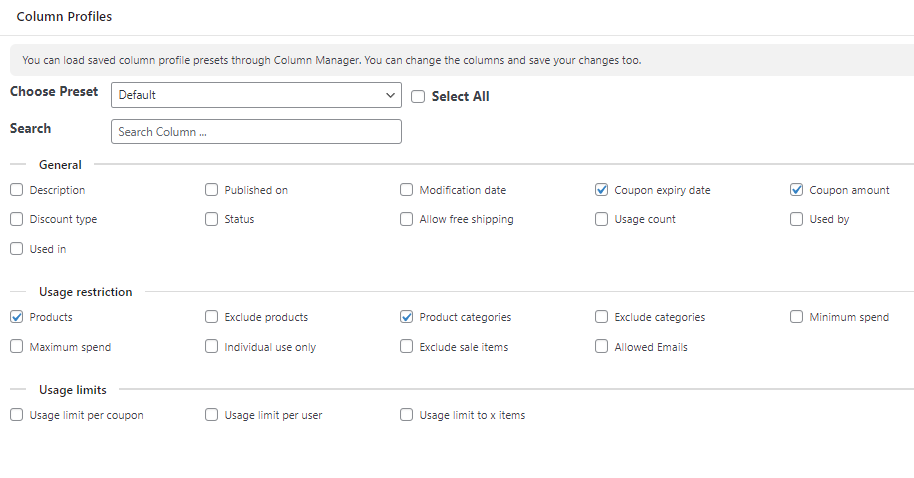914x478 pixels.
Task: Toggle Individual use only checkbox
Action: pos(211,347)
